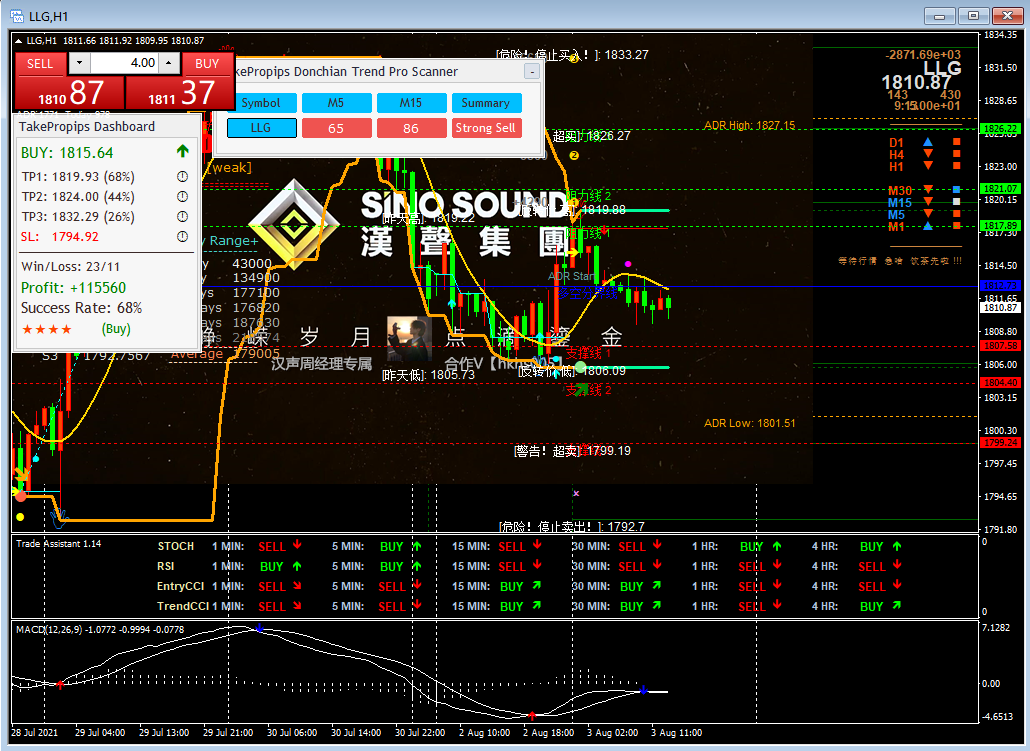Click the LLG,H1 window title icon
This screenshot has width=1030, height=751.
pos(17,16)
